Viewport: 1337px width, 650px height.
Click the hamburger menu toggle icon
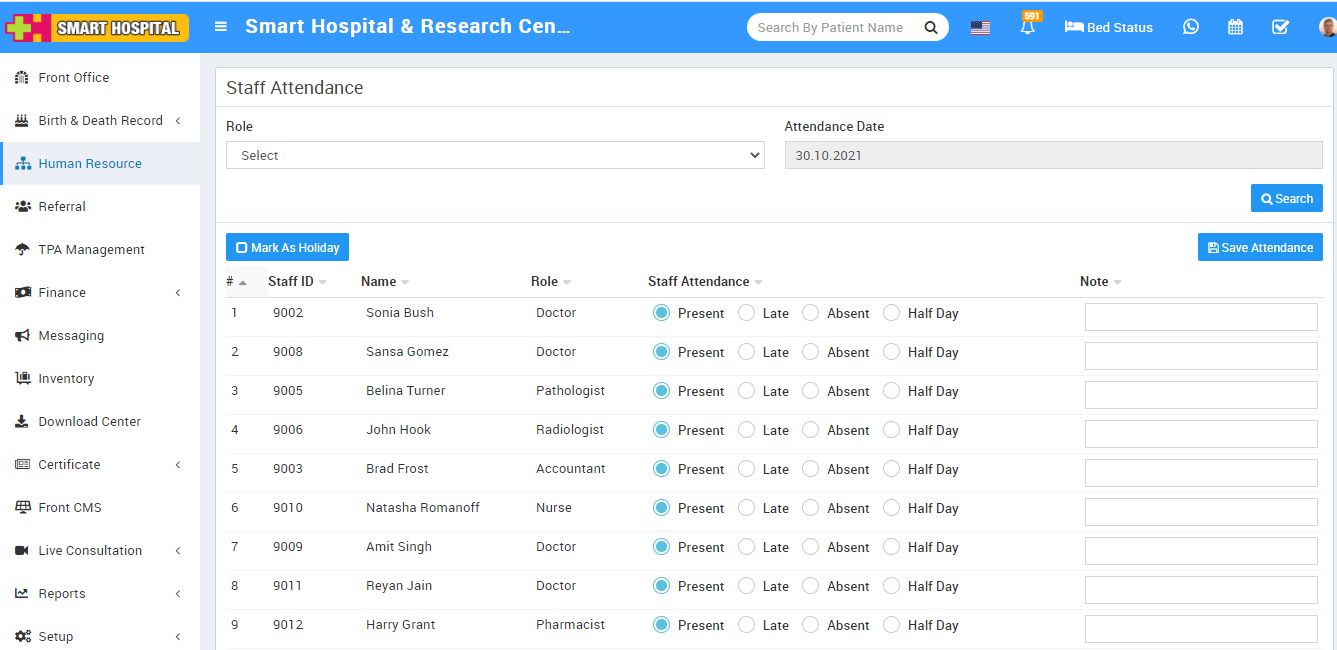pyautogui.click(x=221, y=27)
